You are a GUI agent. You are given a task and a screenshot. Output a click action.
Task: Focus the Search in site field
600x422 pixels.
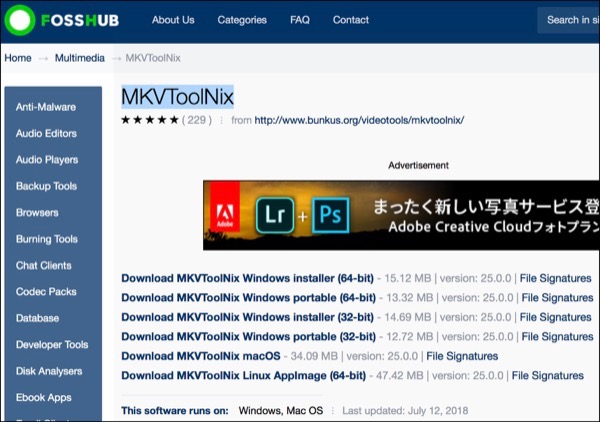point(569,20)
